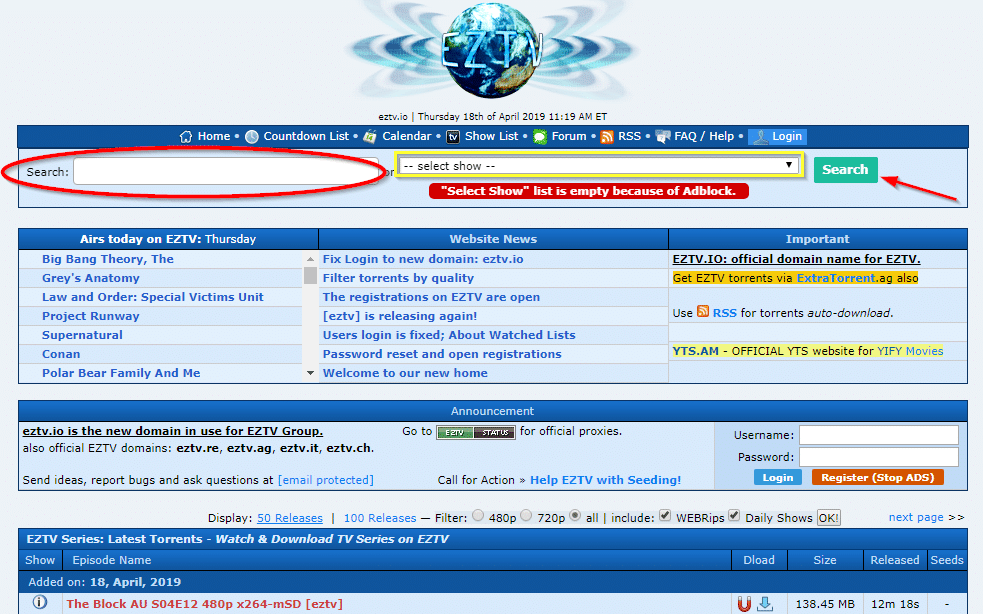The image size is (983, 614).
Task: Open 'Law and Order: Special Victims Unit' link
Action: 153,297
